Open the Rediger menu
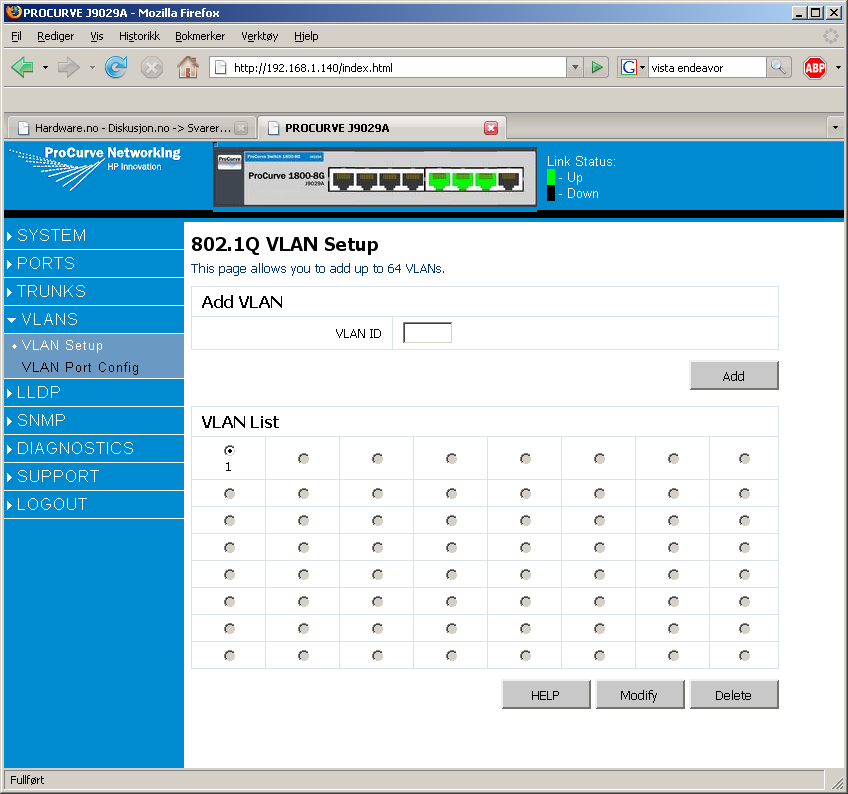The width and height of the screenshot is (848, 794). 55,36
